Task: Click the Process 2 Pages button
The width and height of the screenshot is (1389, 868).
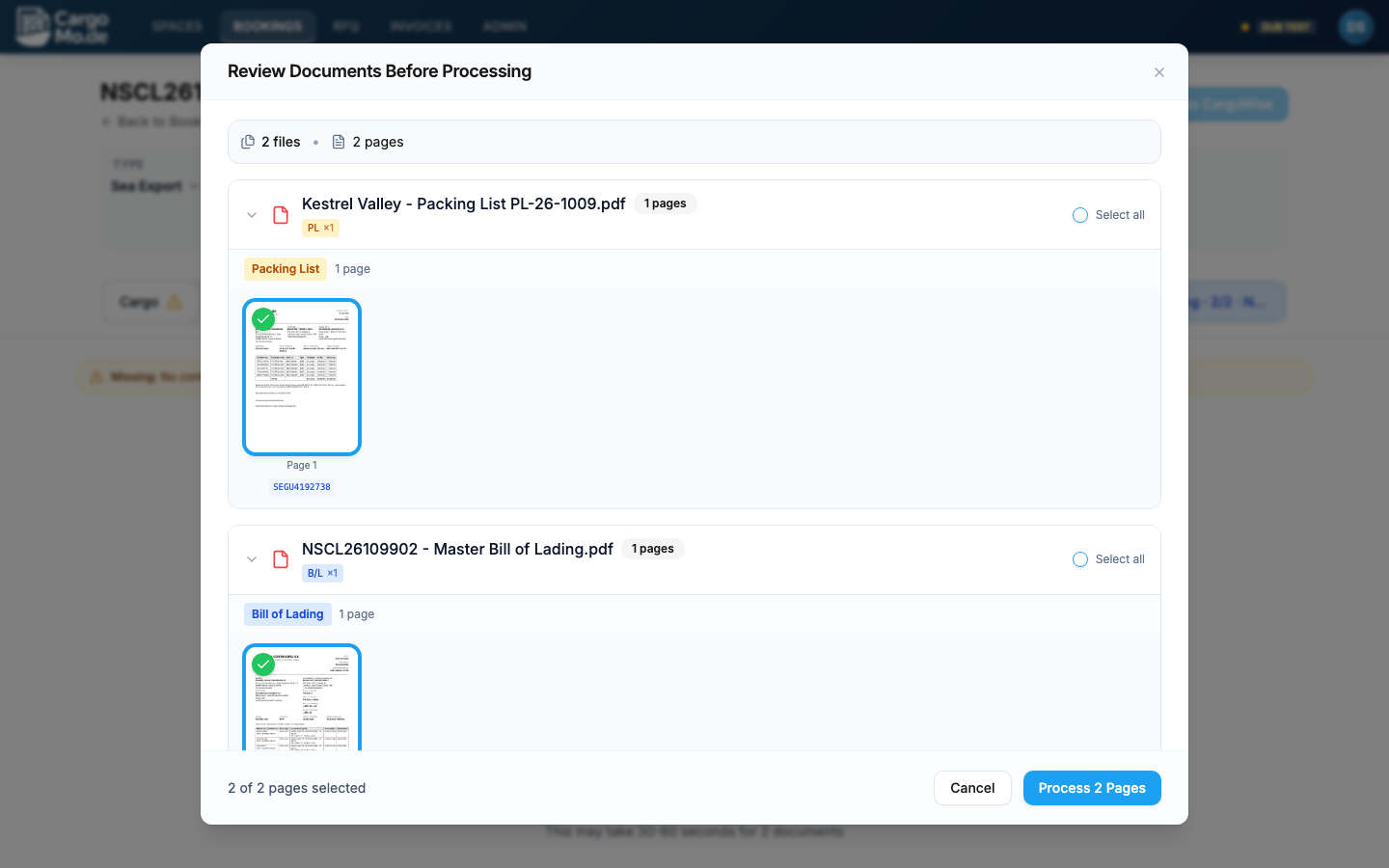Action: 1092,788
